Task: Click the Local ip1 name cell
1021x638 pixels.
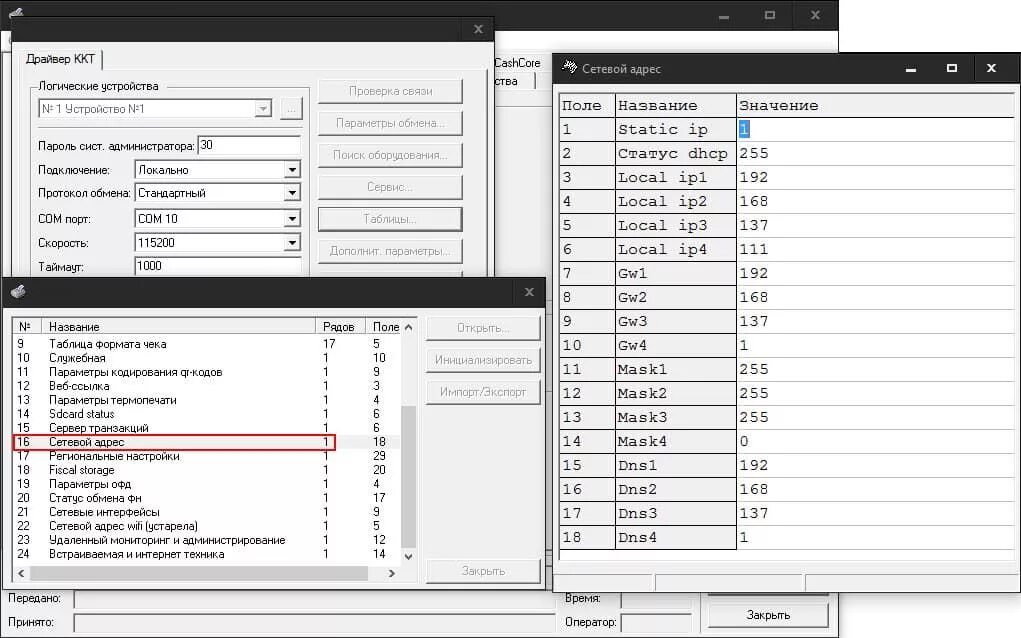Action: [x=675, y=178]
